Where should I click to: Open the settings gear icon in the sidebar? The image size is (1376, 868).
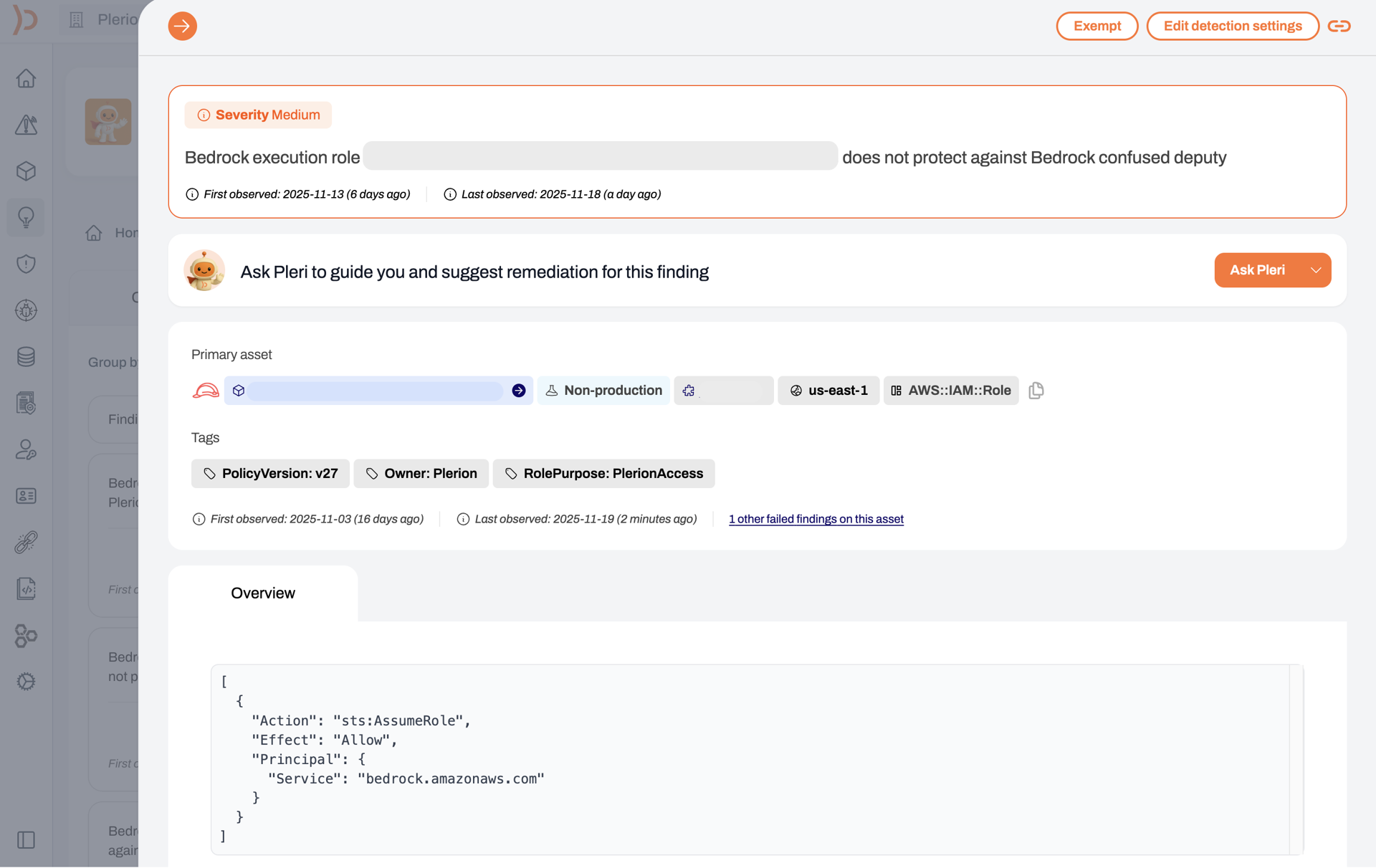[x=26, y=682]
